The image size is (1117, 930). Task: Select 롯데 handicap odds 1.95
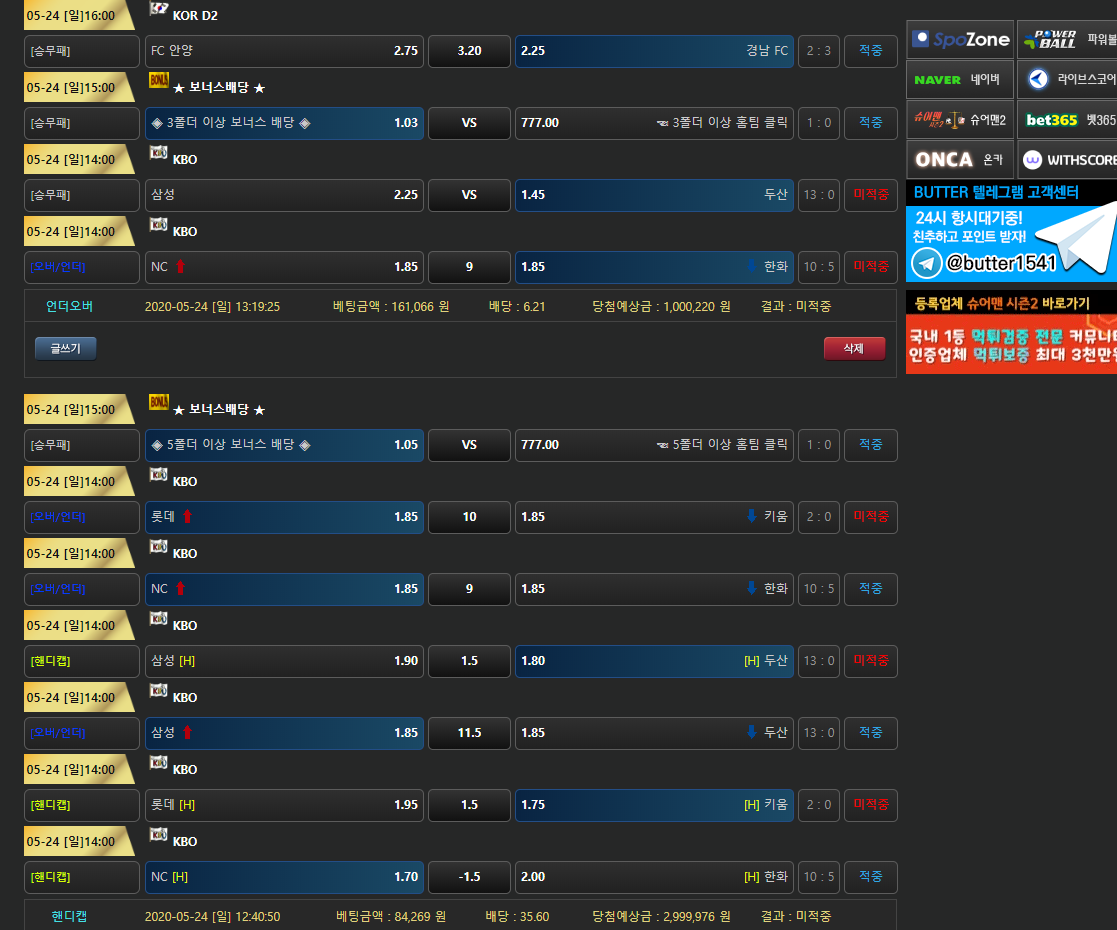click(x=284, y=805)
